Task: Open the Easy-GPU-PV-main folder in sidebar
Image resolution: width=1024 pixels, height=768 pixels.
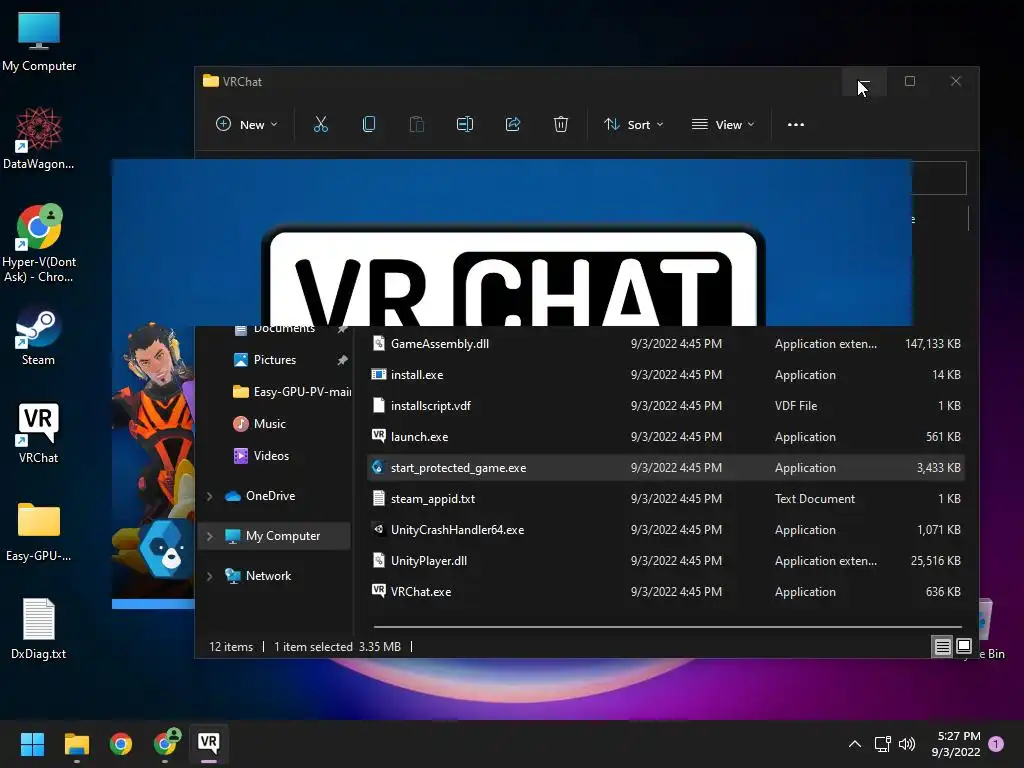Action: point(291,392)
